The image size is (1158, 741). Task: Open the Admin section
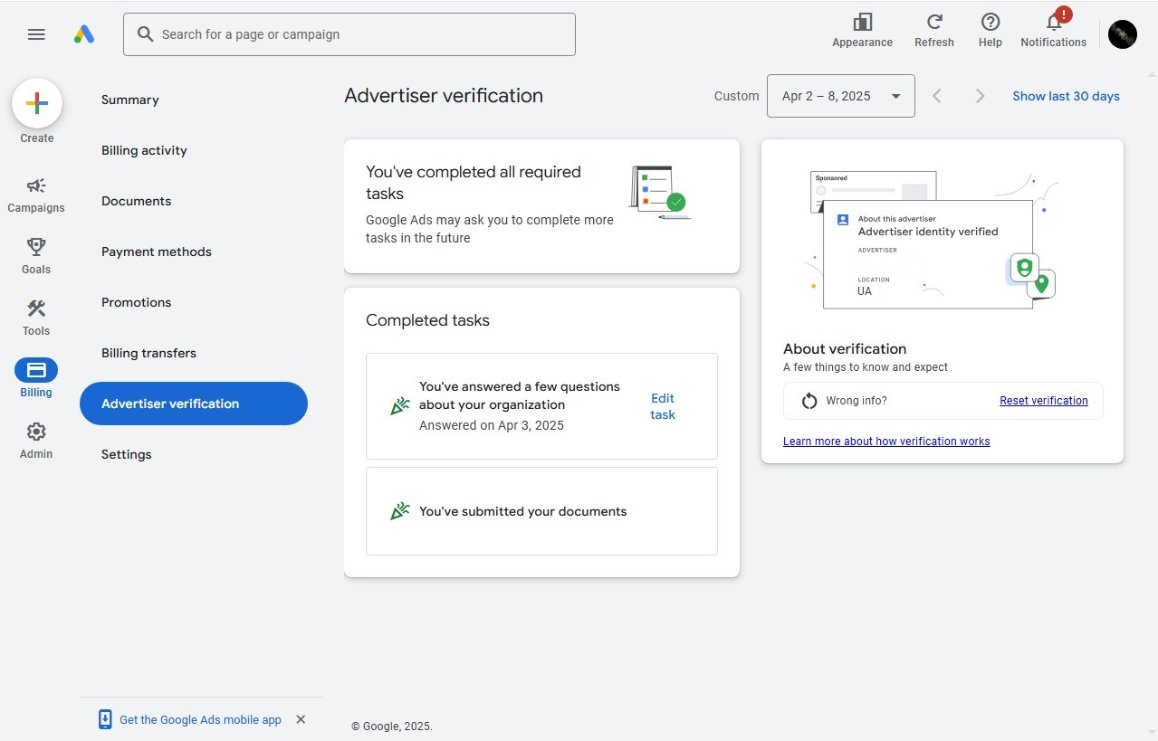pos(36,441)
